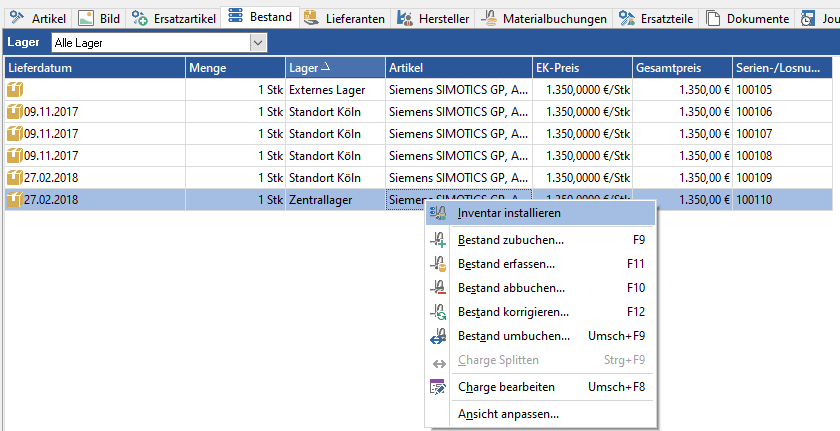
Task: Click the Materialbuchungen tab icon
Action: 488,18
